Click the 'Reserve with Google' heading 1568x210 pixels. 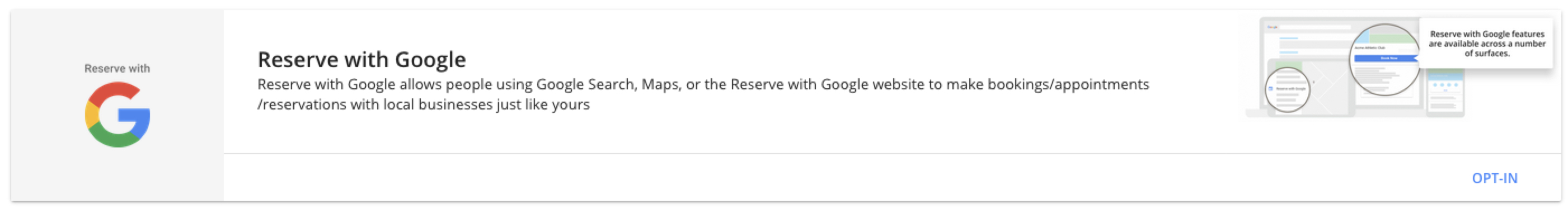tap(362, 59)
